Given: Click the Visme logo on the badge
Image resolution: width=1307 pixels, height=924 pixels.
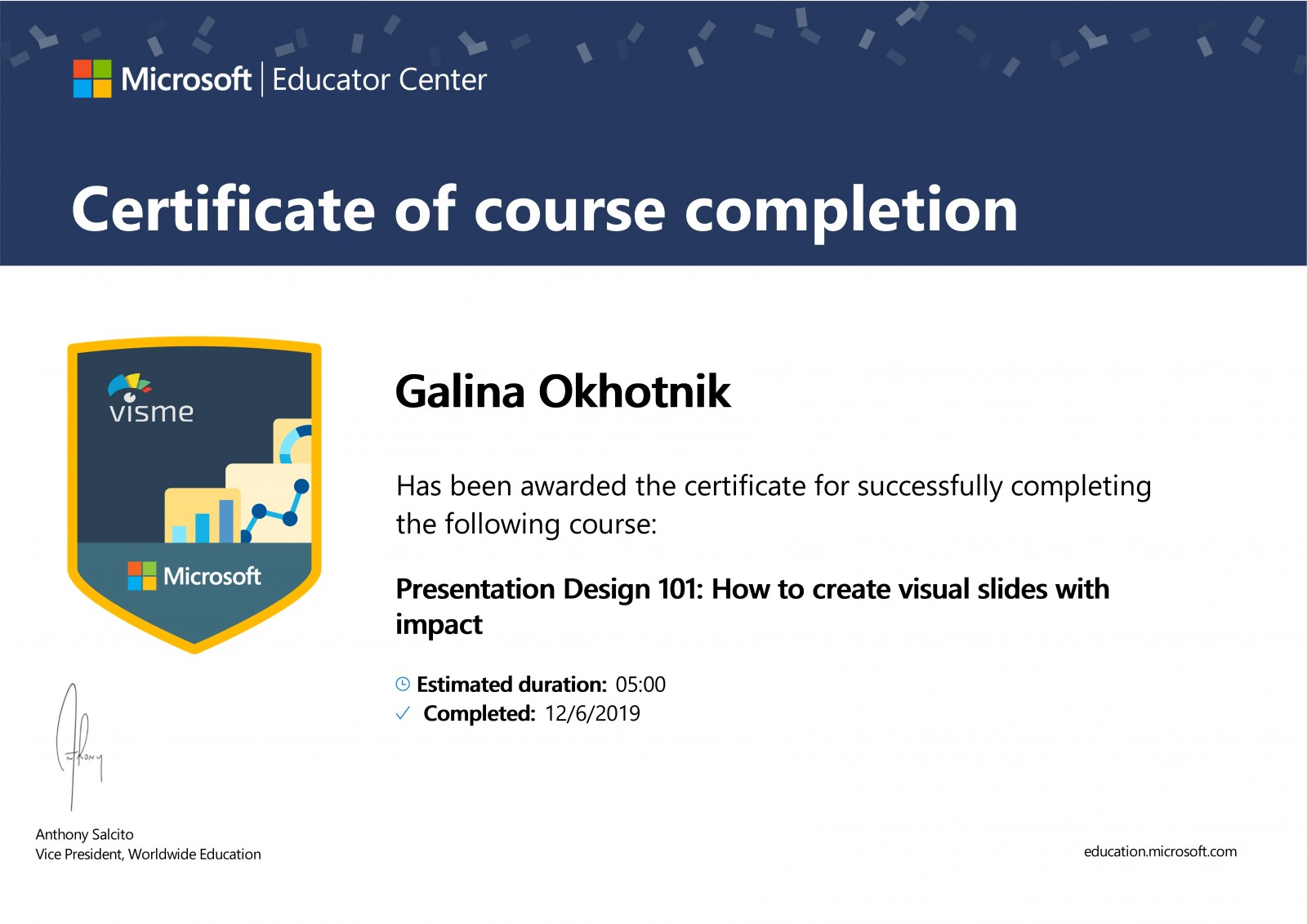Looking at the screenshot, I should point(151,399).
